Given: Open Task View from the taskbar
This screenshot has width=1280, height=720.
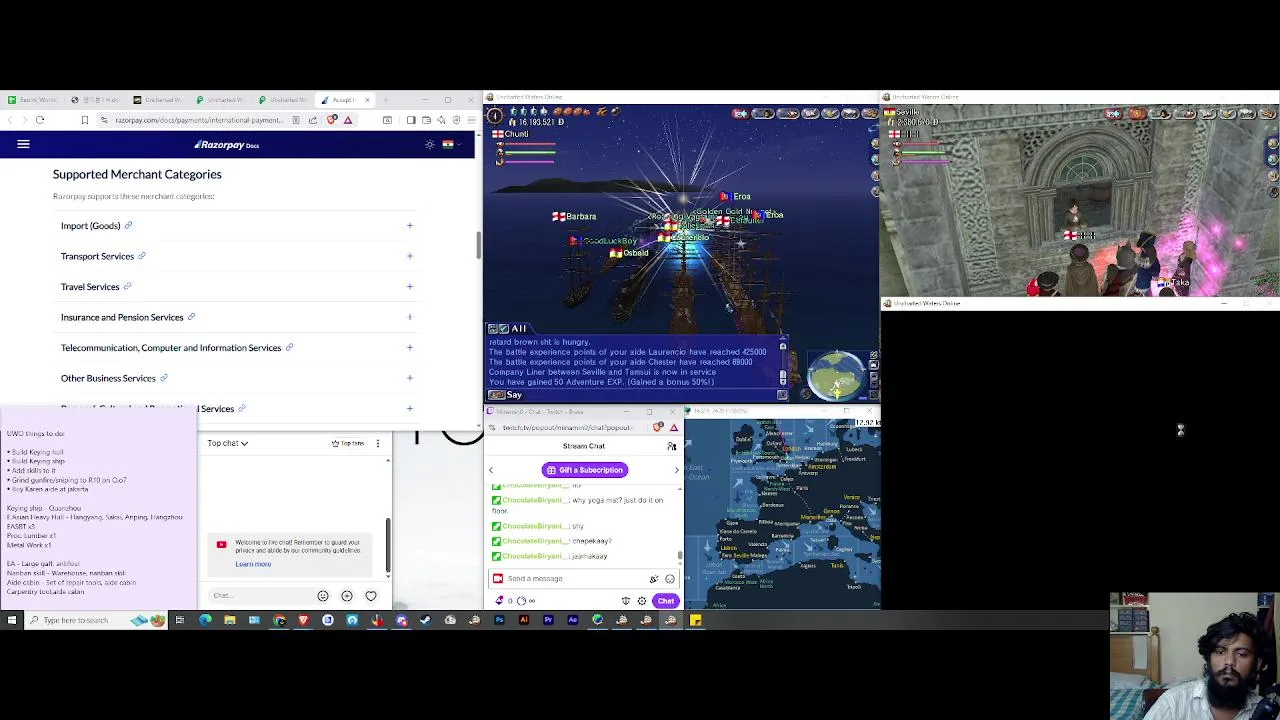Looking at the screenshot, I should (180, 620).
